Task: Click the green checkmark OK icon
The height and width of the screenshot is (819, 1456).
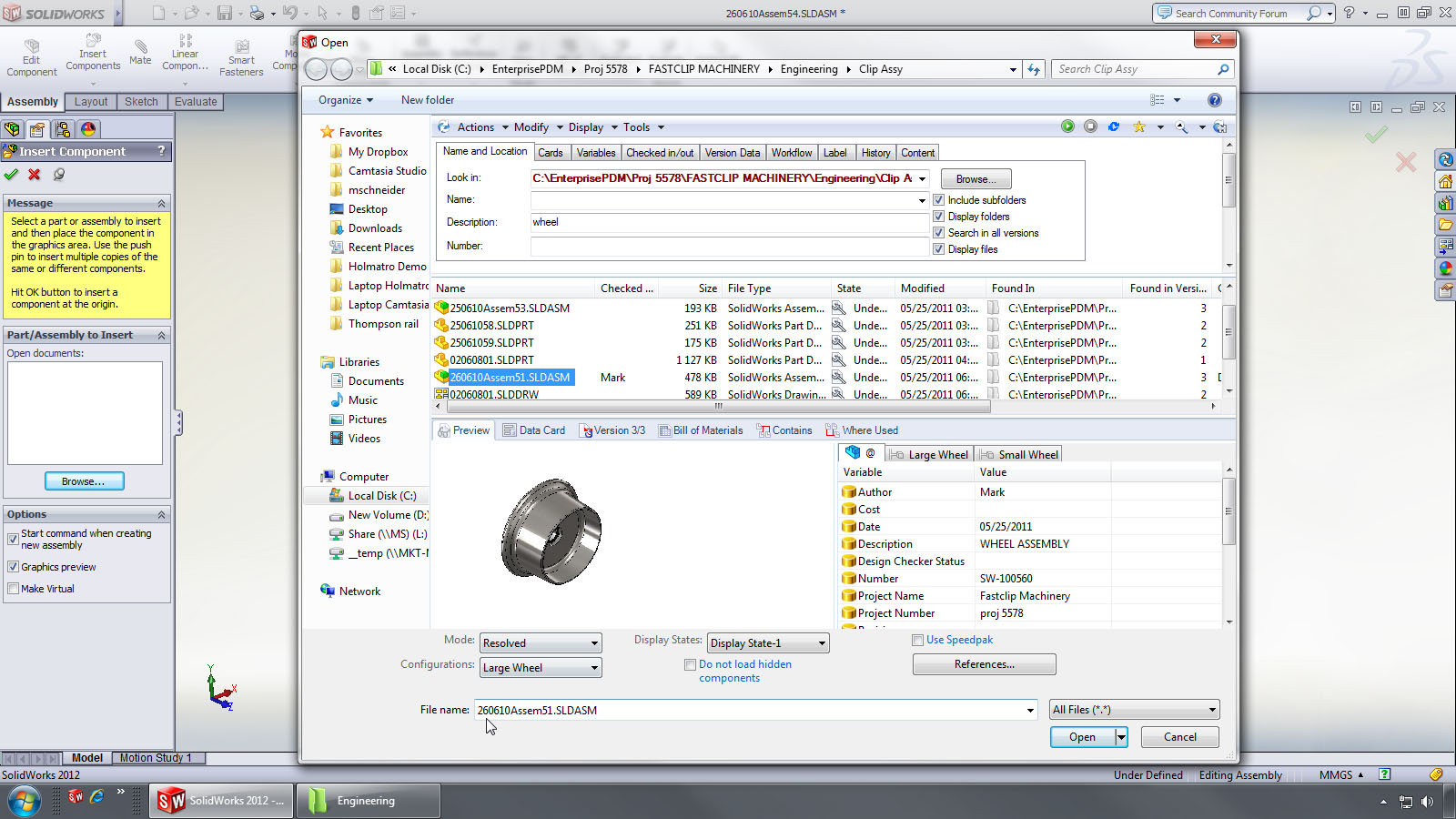Action: [x=11, y=174]
